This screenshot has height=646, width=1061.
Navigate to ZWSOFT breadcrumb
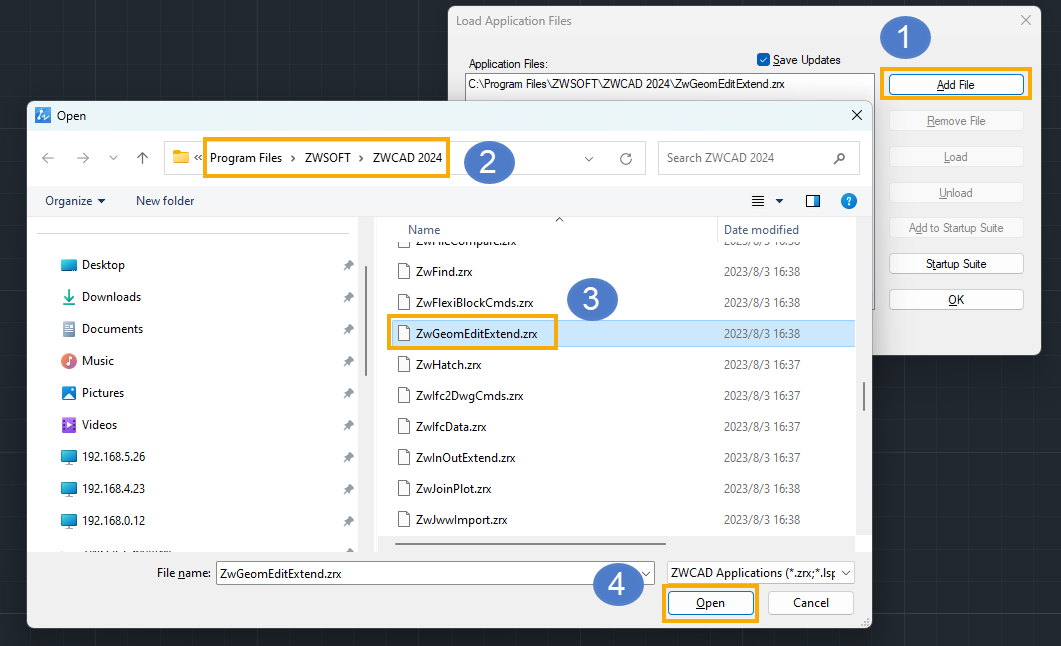click(x=328, y=158)
